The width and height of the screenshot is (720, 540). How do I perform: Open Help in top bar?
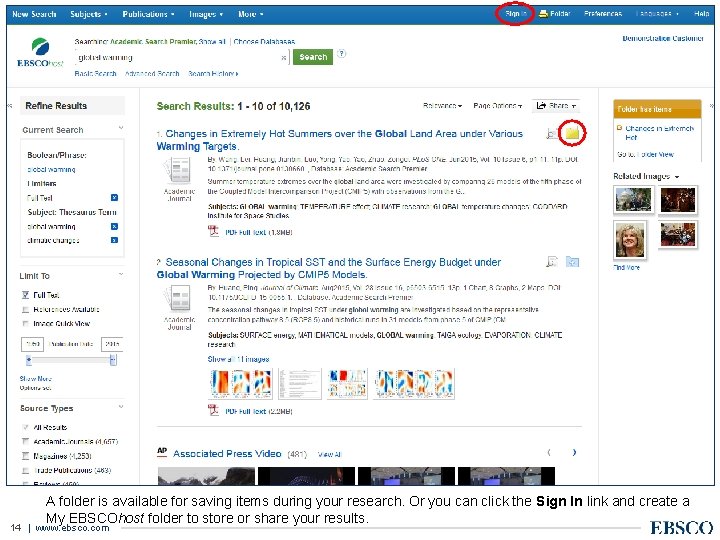coord(701,14)
